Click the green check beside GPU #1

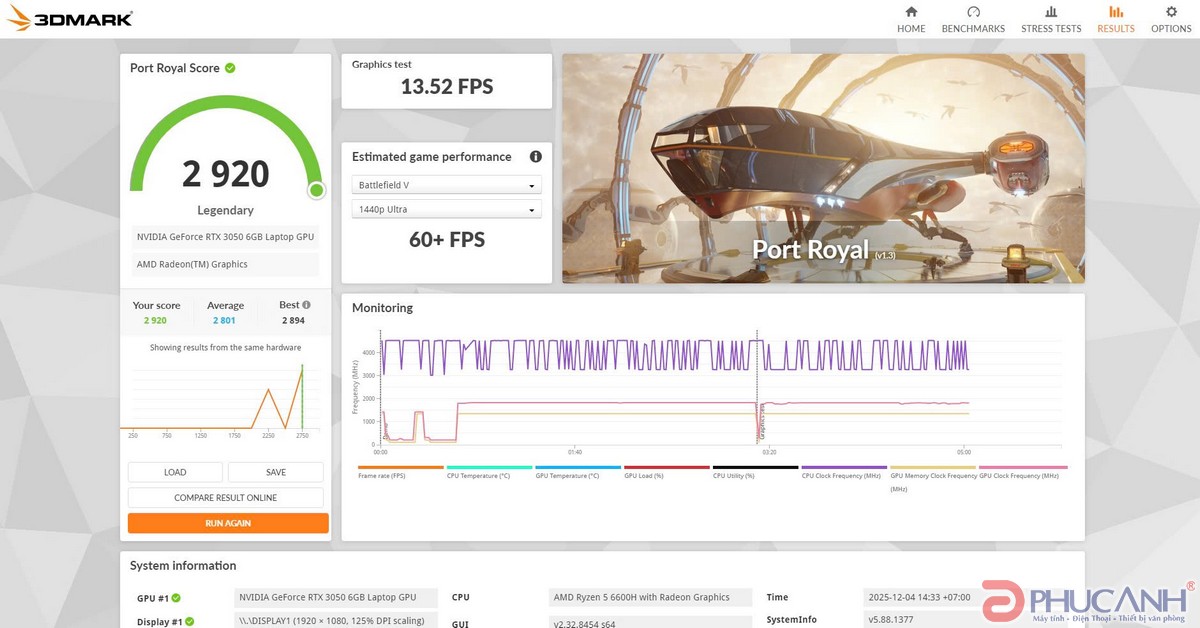click(x=176, y=598)
